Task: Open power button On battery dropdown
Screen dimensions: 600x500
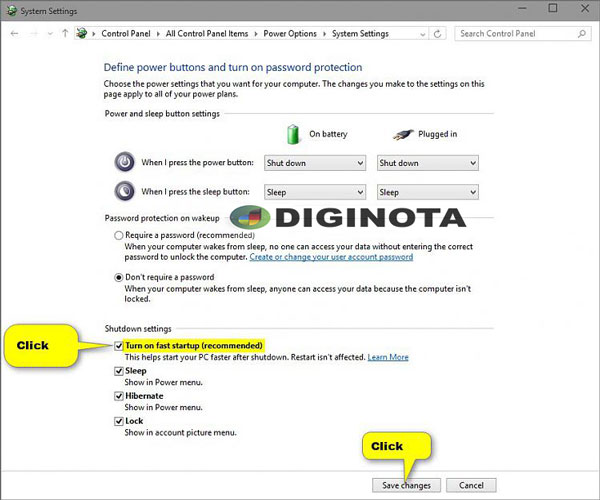Action: [x=315, y=163]
